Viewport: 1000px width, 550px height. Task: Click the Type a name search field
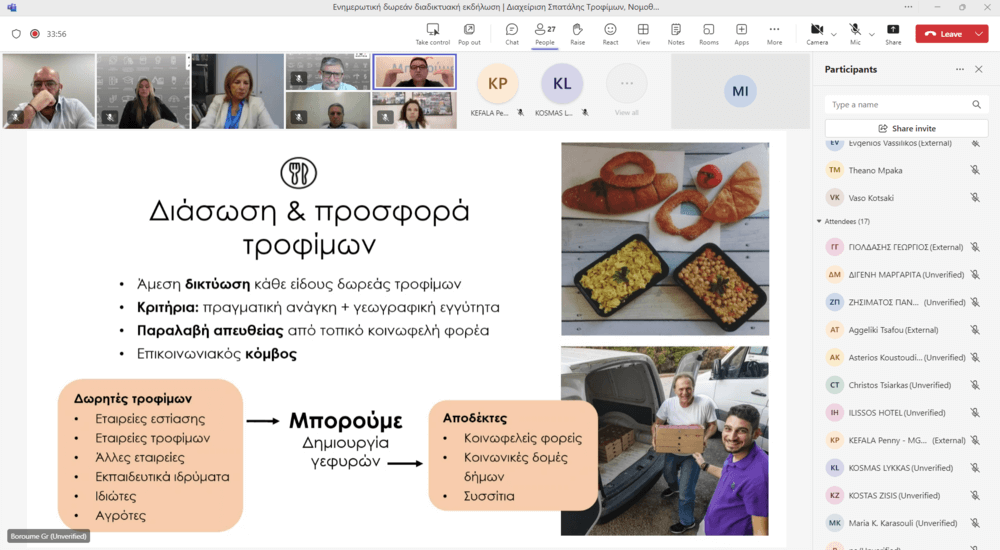coord(906,105)
